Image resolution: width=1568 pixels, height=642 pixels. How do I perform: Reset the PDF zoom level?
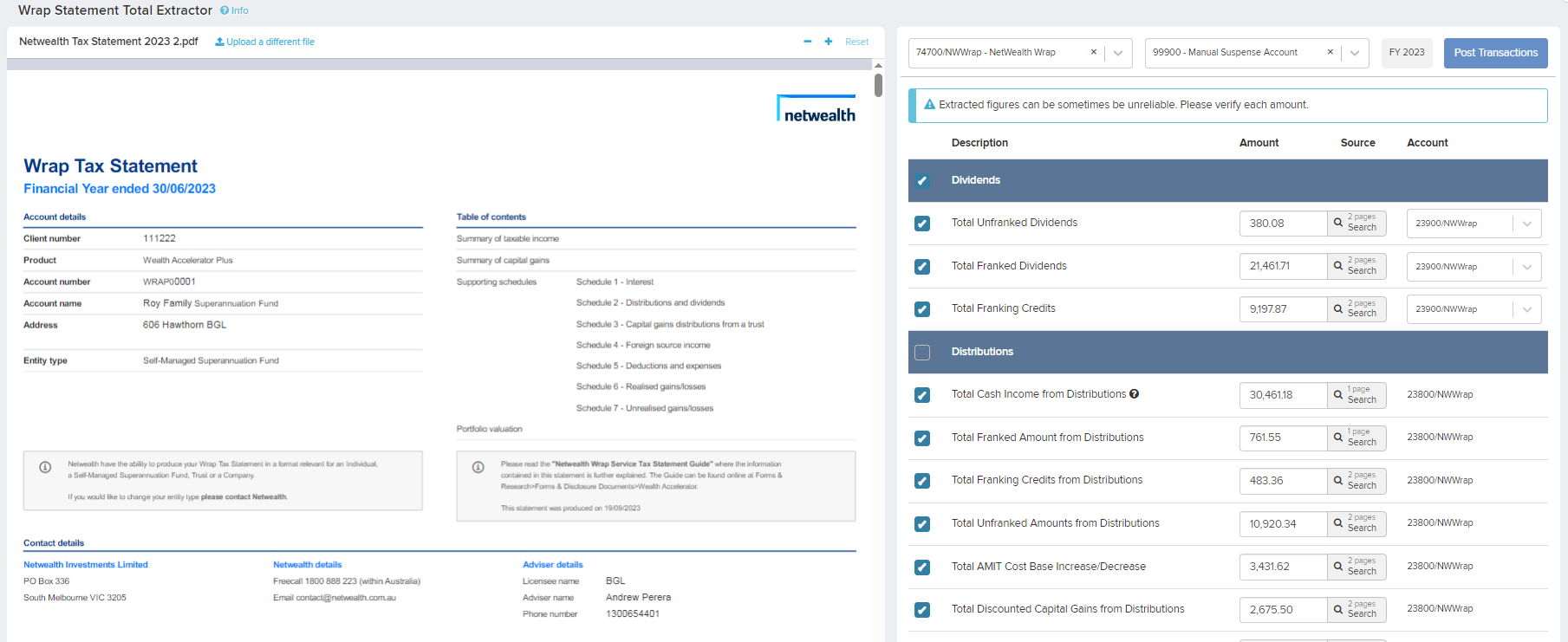856,42
